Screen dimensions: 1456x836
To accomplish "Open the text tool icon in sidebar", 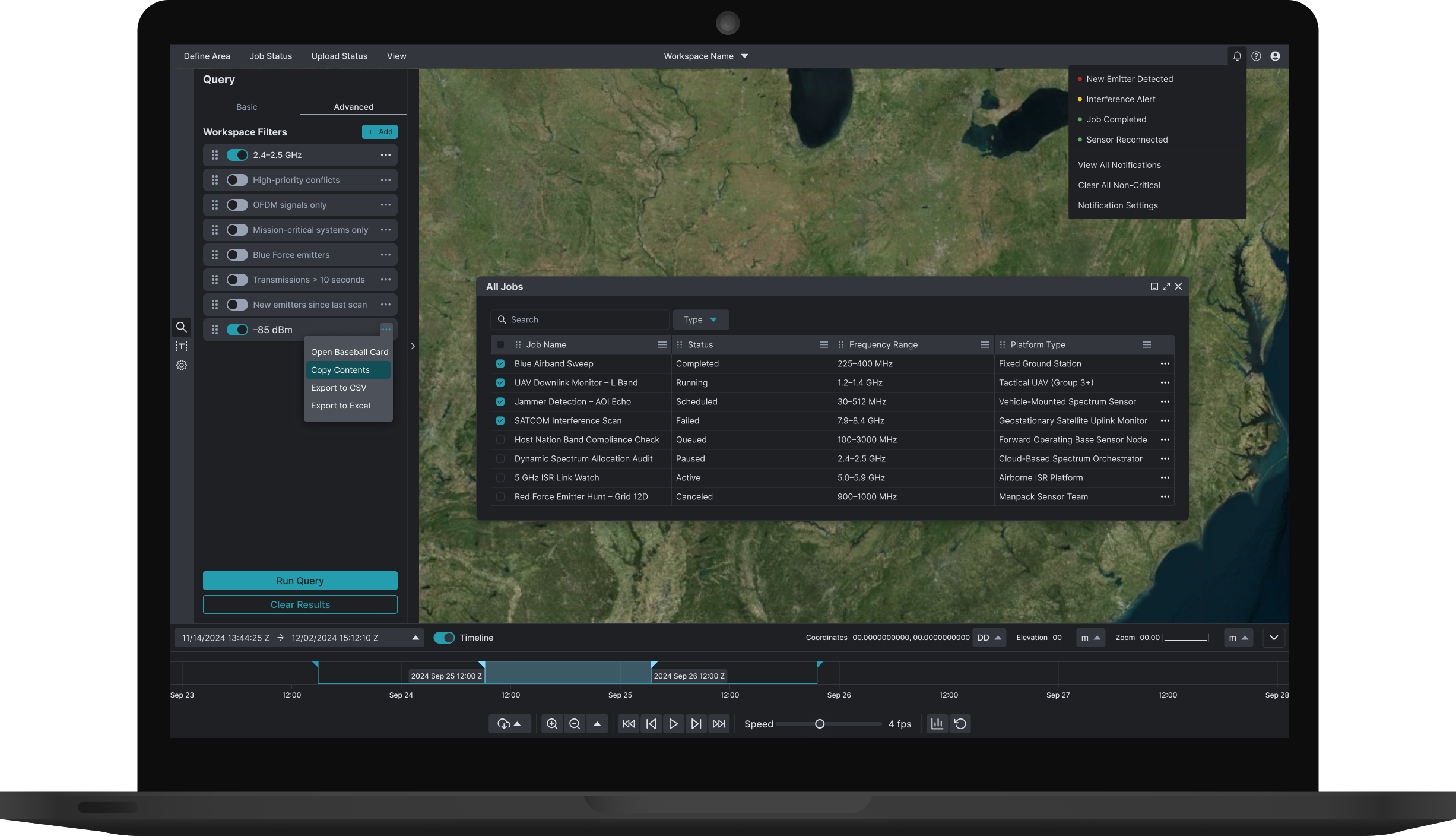I will click(x=182, y=346).
